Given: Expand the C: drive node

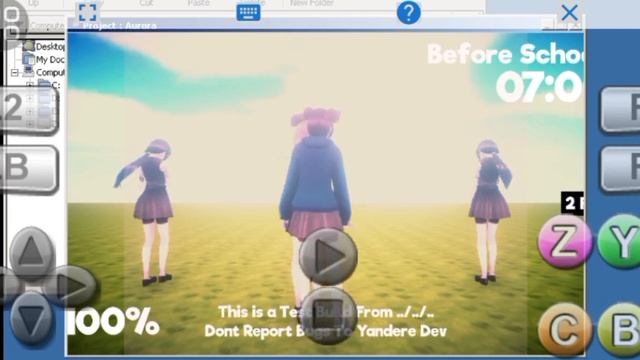Looking at the screenshot, I should (30, 85).
